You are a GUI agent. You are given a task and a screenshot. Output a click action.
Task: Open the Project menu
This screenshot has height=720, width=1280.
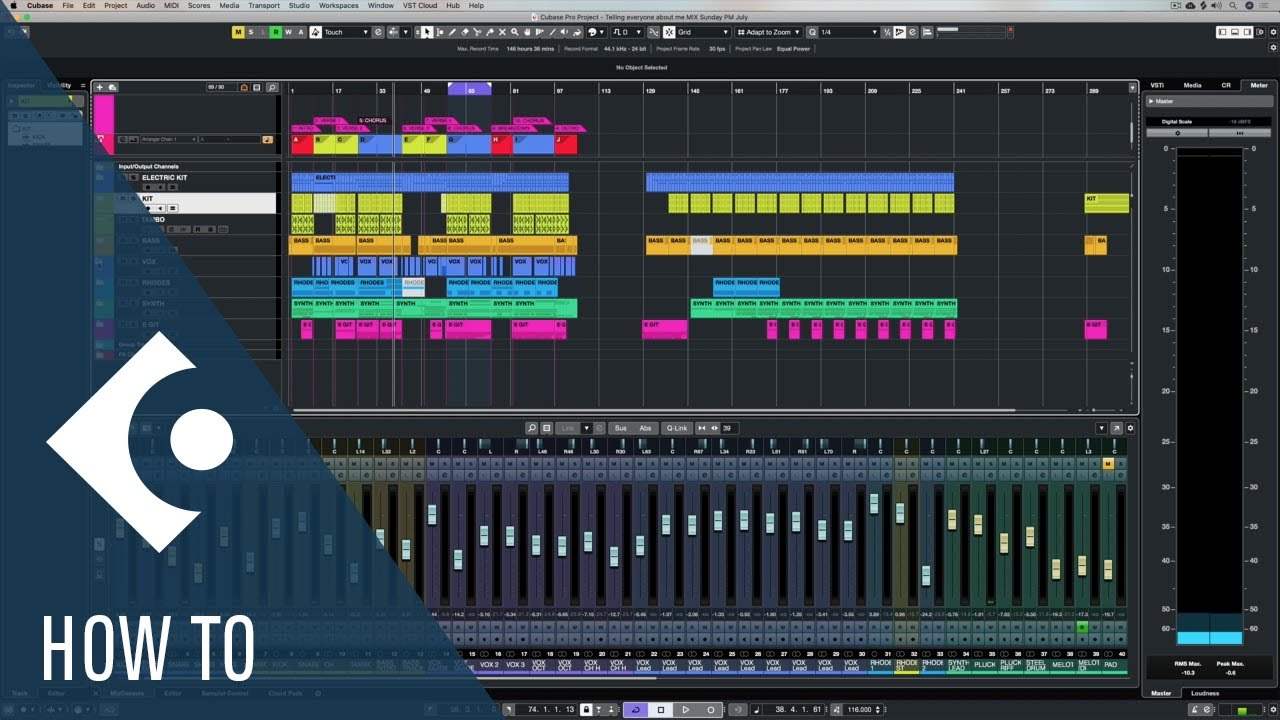116,5
